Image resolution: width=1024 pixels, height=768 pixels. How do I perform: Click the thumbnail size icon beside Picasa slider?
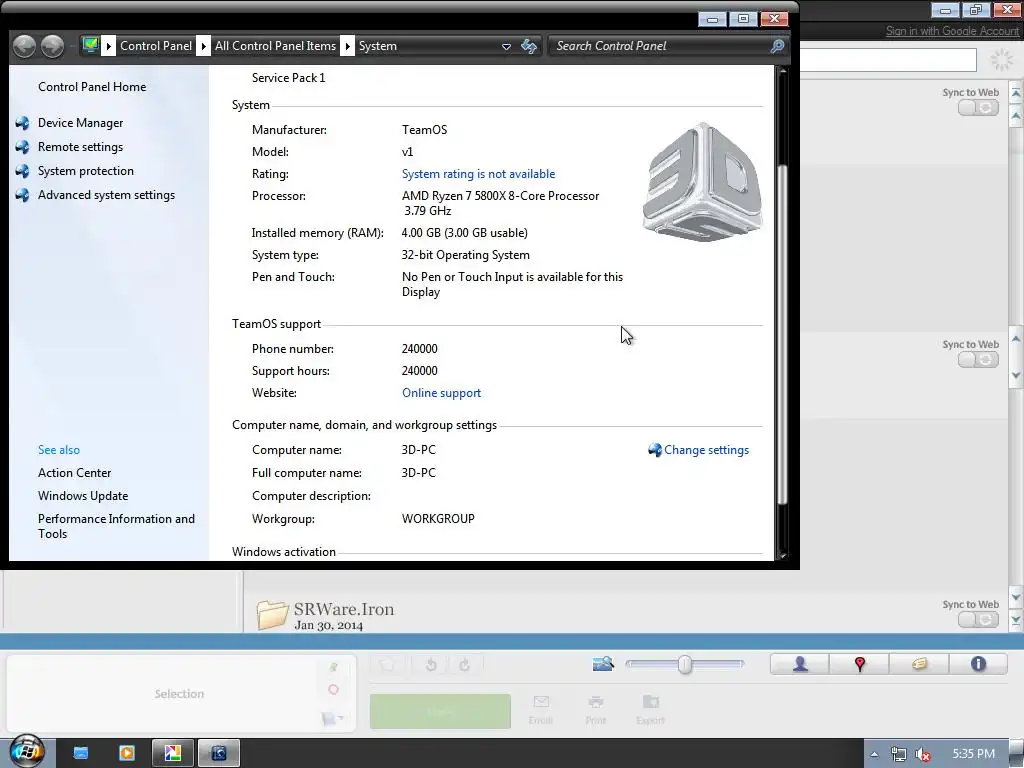(603, 664)
